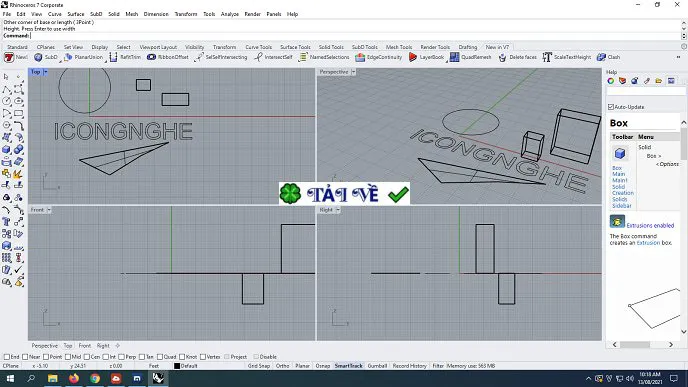Open the Perspective viewport dropdown arrow

pyautogui.click(x=353, y=72)
